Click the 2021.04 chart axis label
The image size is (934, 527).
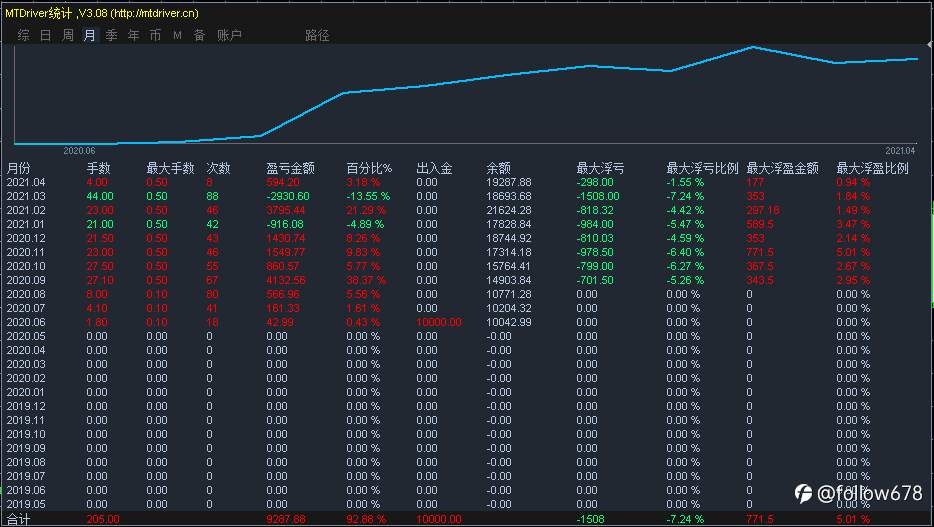pos(900,151)
